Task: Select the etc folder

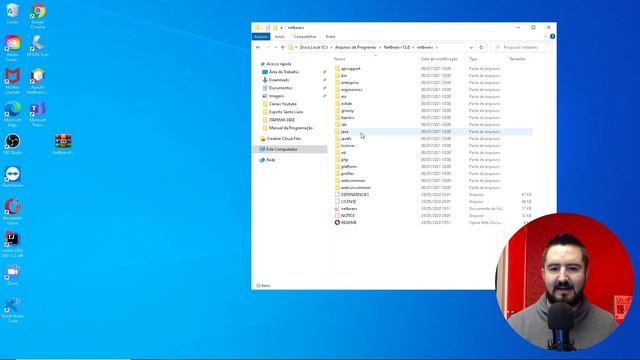Action: (x=343, y=97)
